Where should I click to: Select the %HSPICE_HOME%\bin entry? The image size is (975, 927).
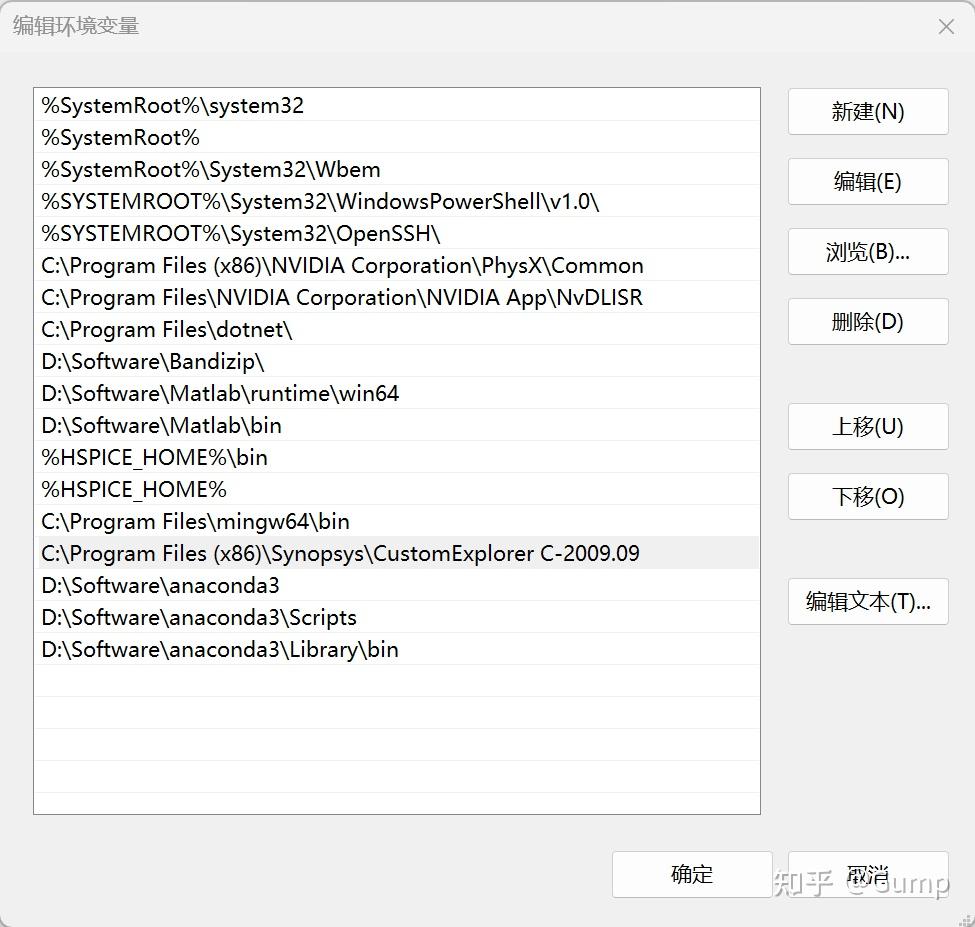(x=398, y=458)
